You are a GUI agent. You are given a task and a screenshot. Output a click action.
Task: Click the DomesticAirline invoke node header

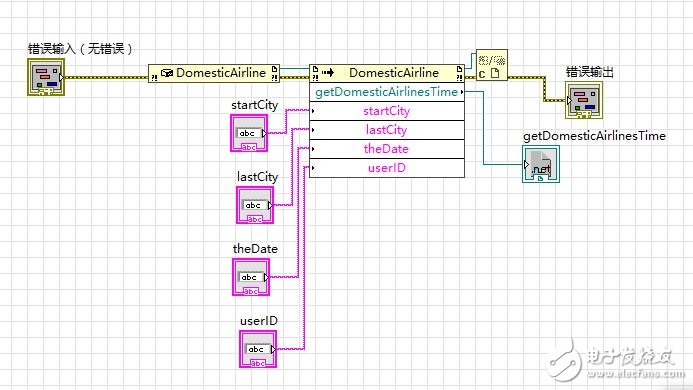[x=387, y=73]
